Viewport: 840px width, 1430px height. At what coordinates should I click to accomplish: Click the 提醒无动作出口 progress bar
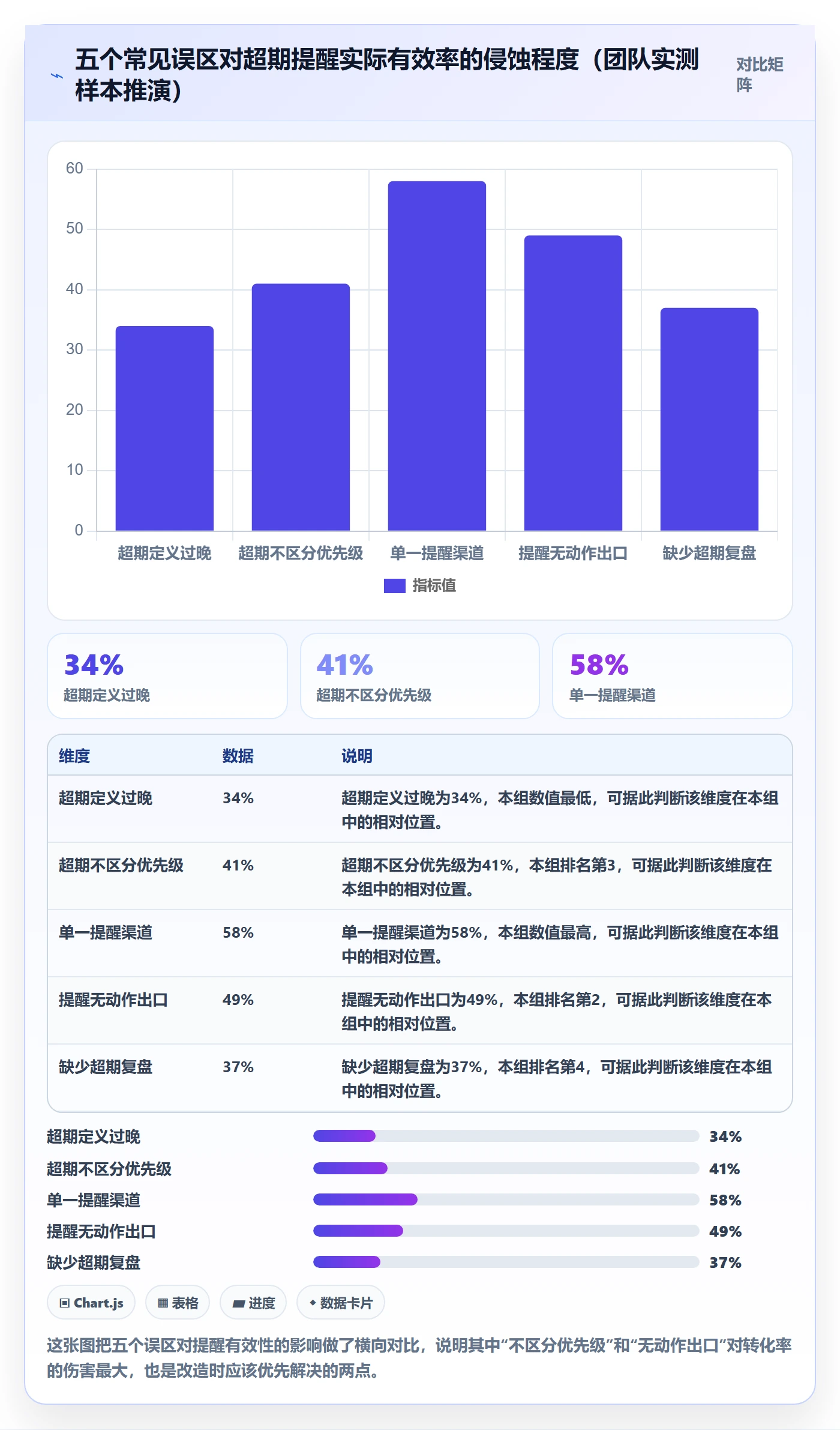506,1231
